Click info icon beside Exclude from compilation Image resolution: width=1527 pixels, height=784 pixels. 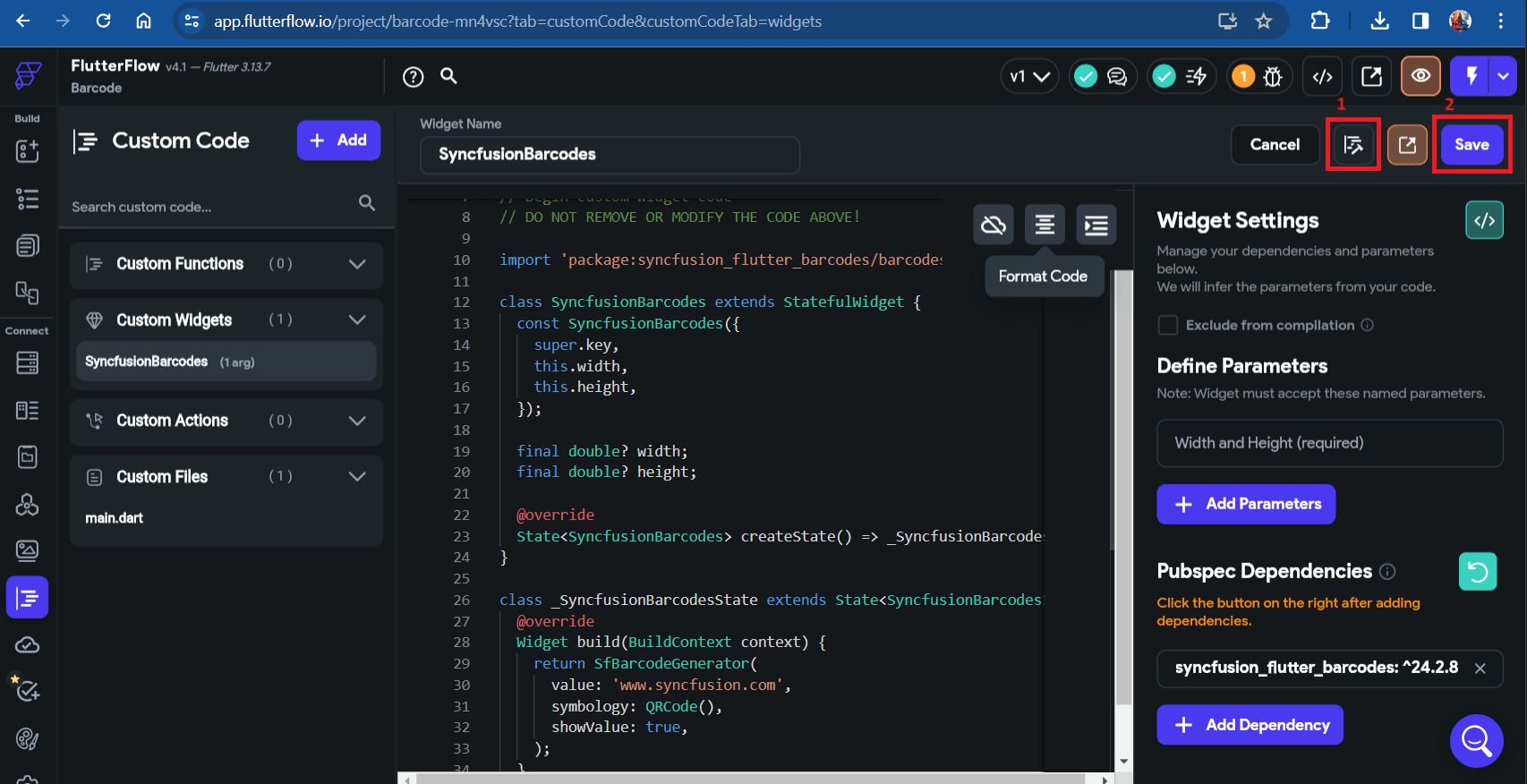pyautogui.click(x=1367, y=325)
